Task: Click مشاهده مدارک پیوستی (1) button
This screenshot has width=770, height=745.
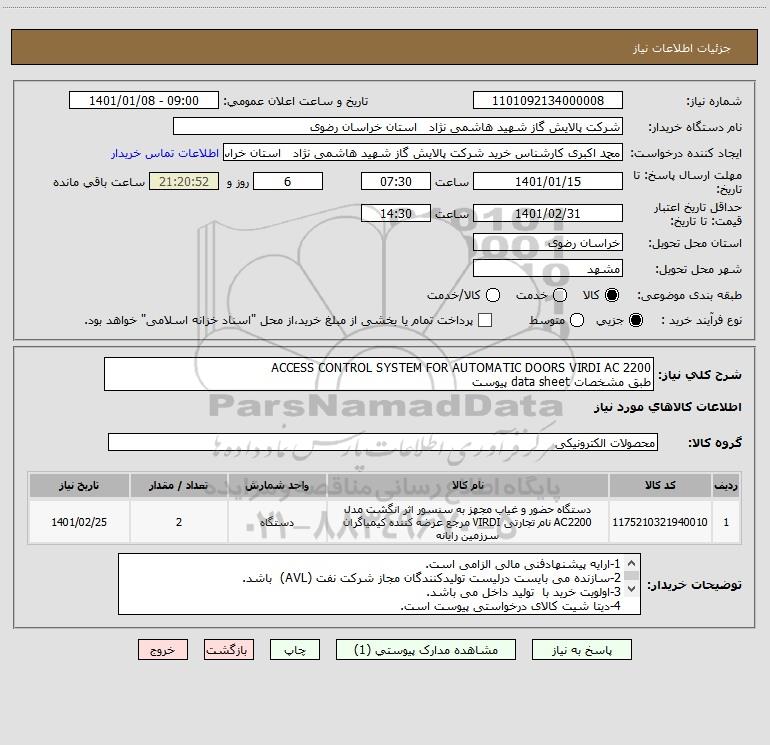Action: click(x=426, y=650)
